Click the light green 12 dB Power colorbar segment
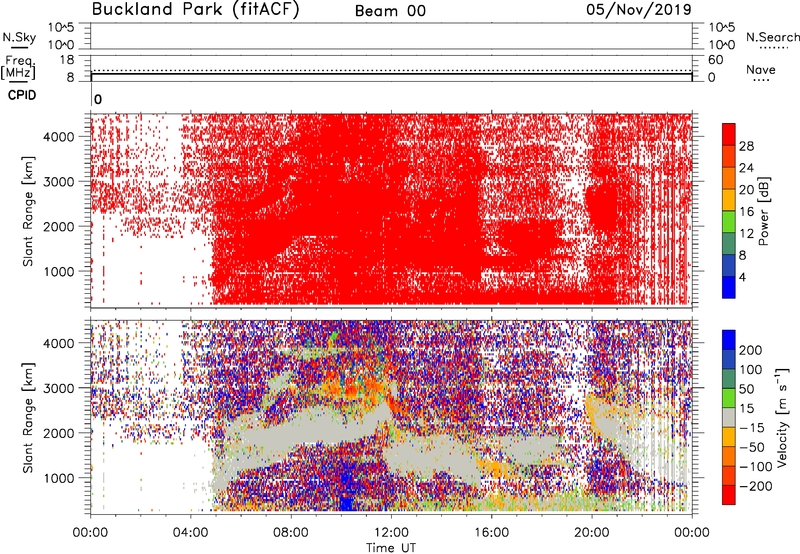This screenshot has height=554, width=800. point(729,221)
